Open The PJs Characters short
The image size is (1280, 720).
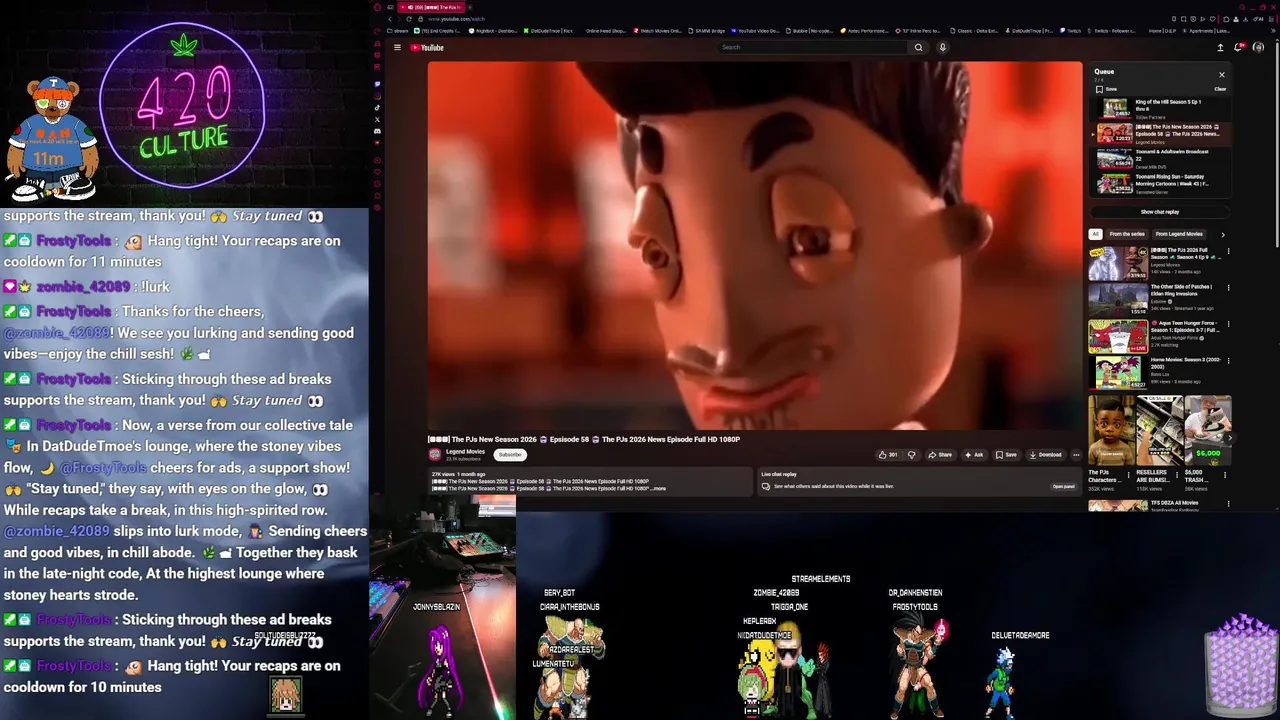(1110, 443)
